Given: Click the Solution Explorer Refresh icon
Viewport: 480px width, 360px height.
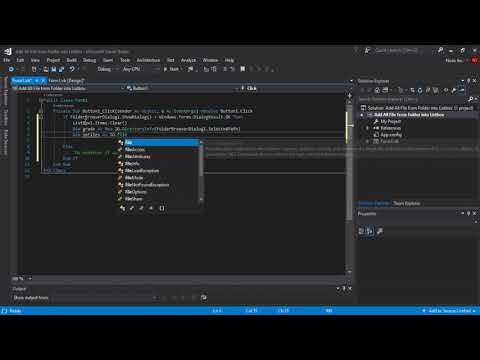Looking at the screenshot, I should (x=420, y=90).
